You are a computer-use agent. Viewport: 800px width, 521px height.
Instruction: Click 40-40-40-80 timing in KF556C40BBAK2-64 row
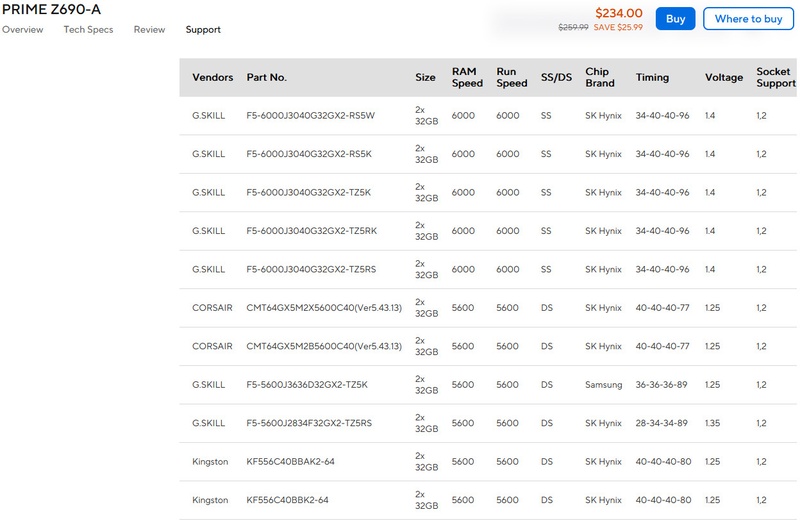663,461
